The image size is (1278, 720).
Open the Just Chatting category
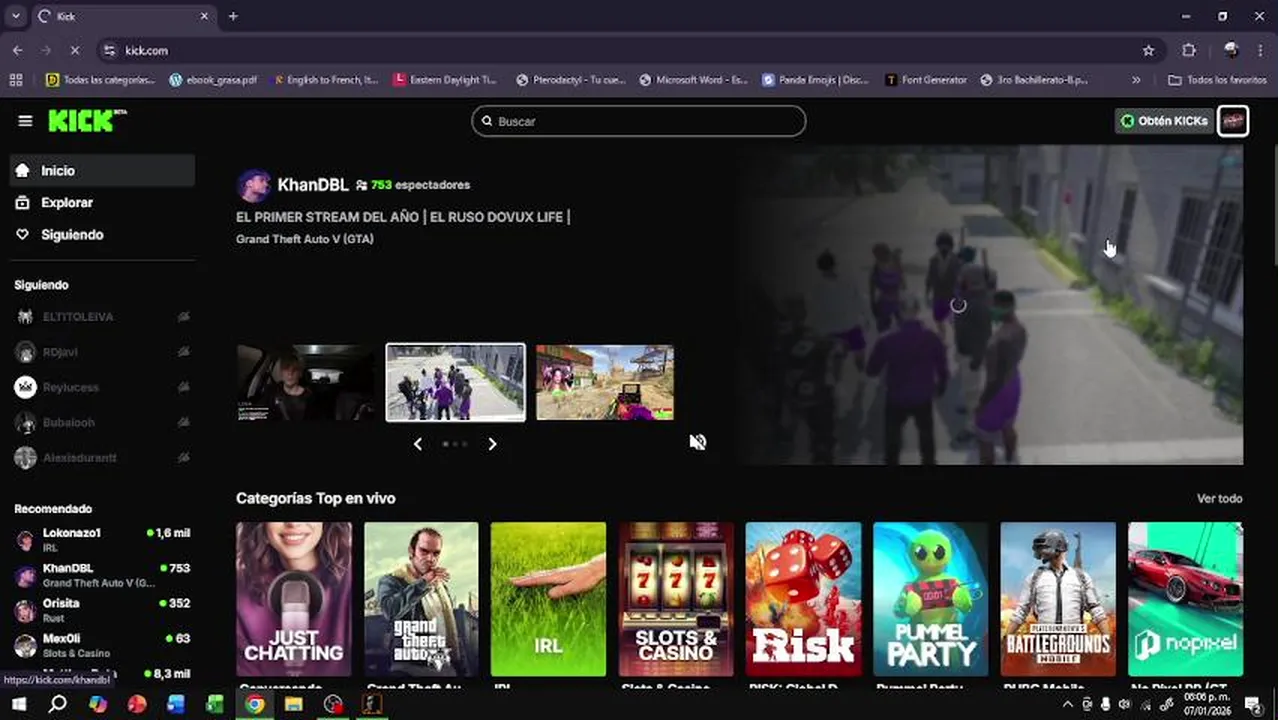click(294, 599)
